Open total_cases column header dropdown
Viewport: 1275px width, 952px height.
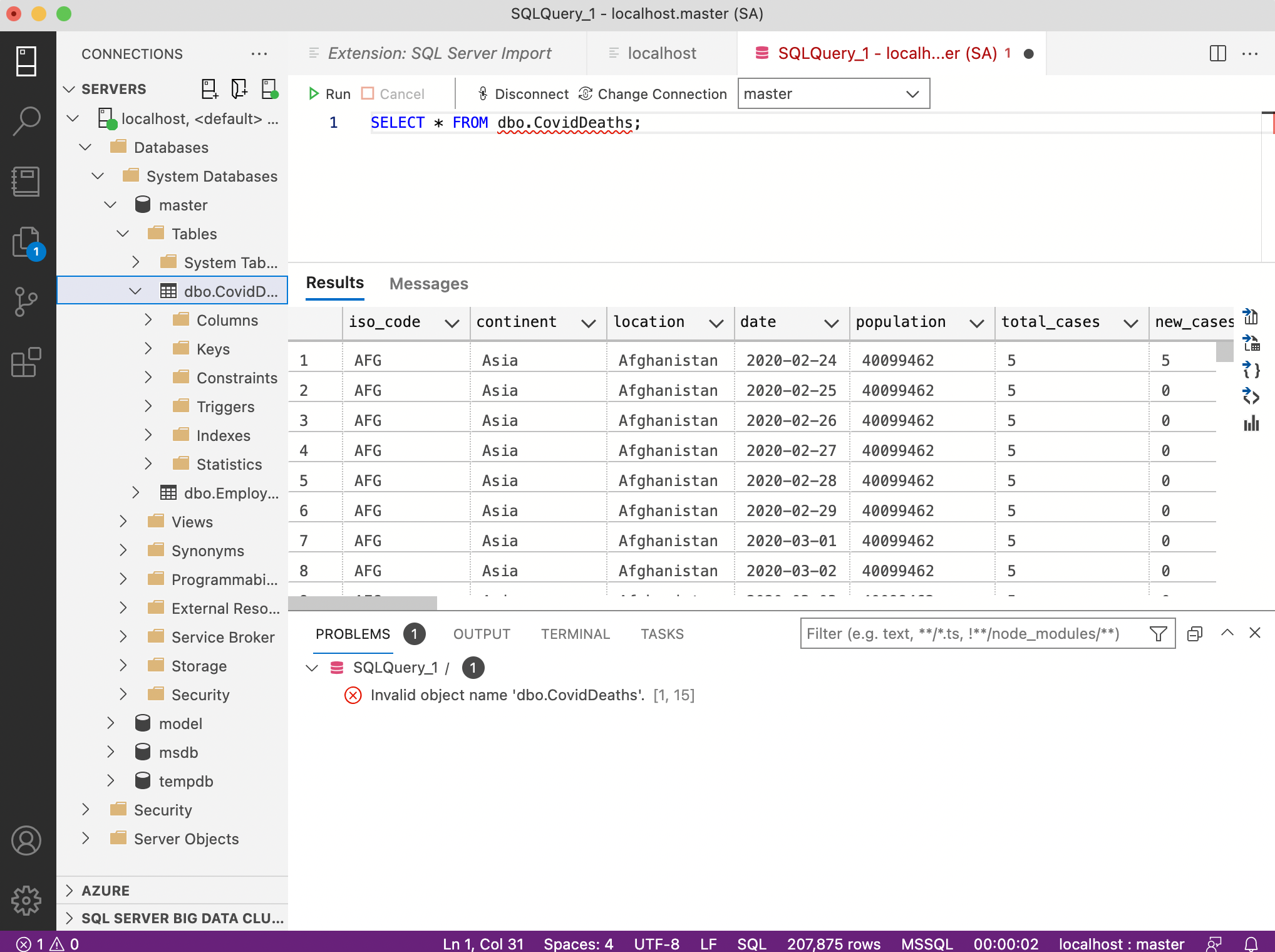pos(1131,323)
